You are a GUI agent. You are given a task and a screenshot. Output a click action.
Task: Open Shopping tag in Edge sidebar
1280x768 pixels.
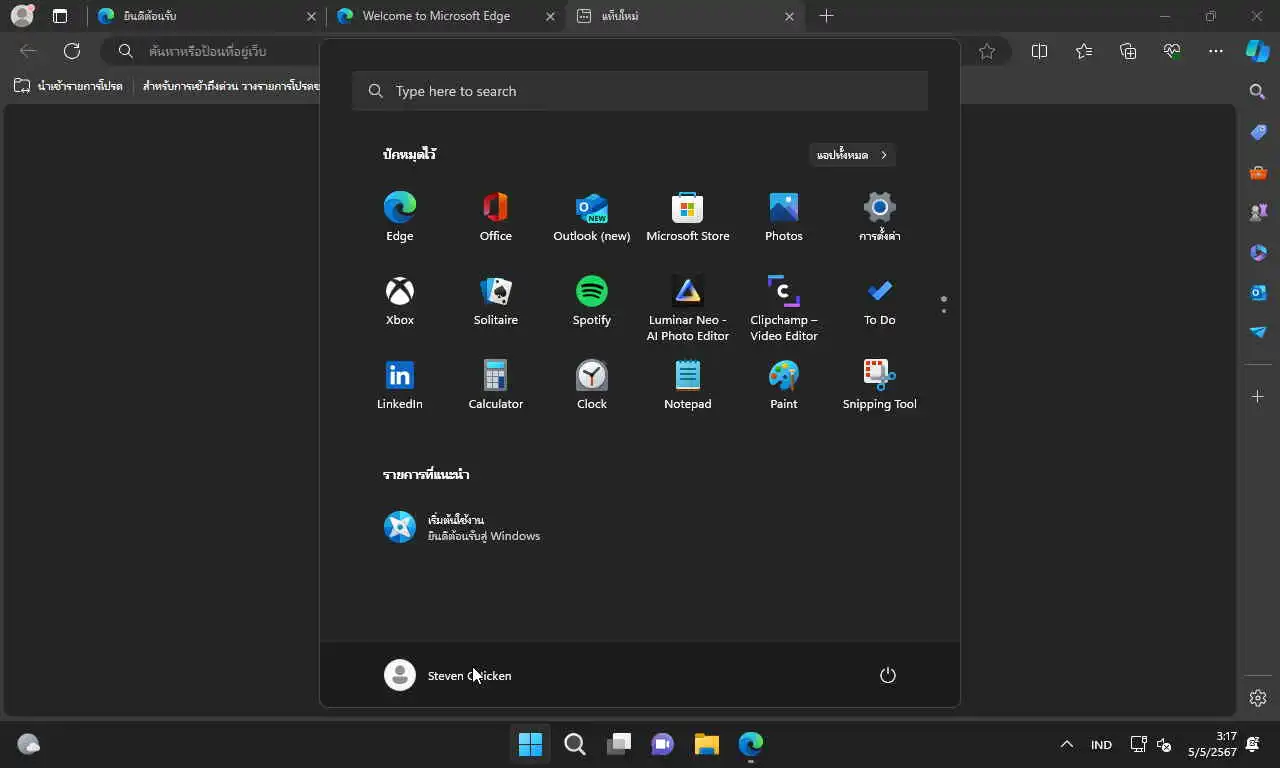click(x=1258, y=132)
